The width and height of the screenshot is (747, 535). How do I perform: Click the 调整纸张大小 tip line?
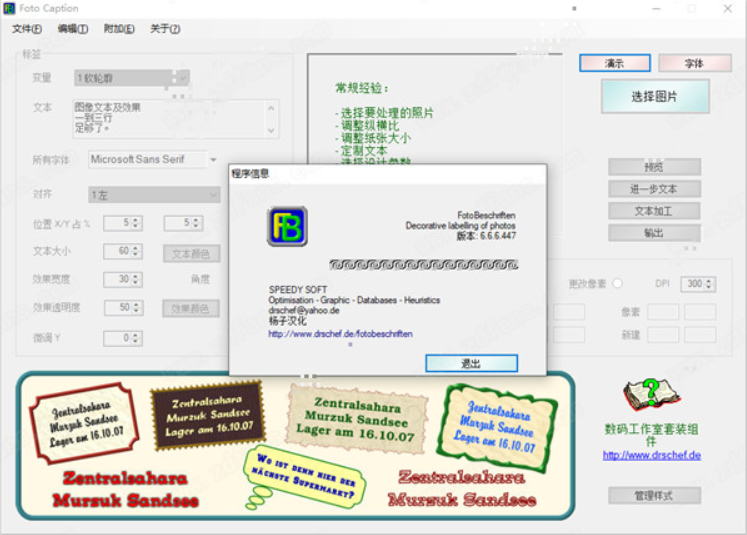373,138
